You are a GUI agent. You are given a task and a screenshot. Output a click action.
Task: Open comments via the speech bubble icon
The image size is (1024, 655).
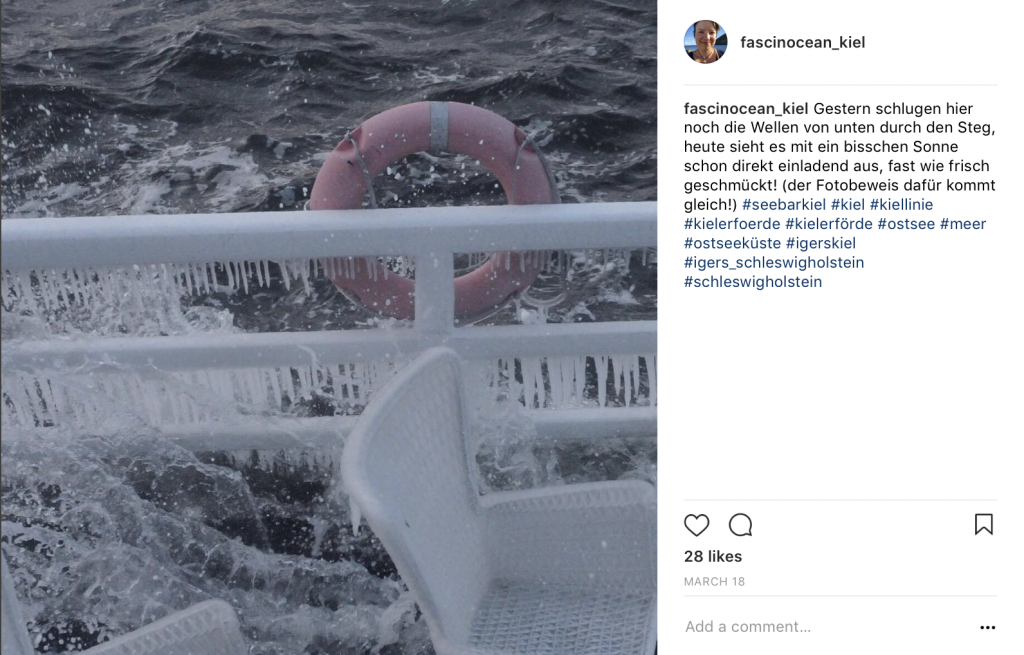[x=741, y=524]
